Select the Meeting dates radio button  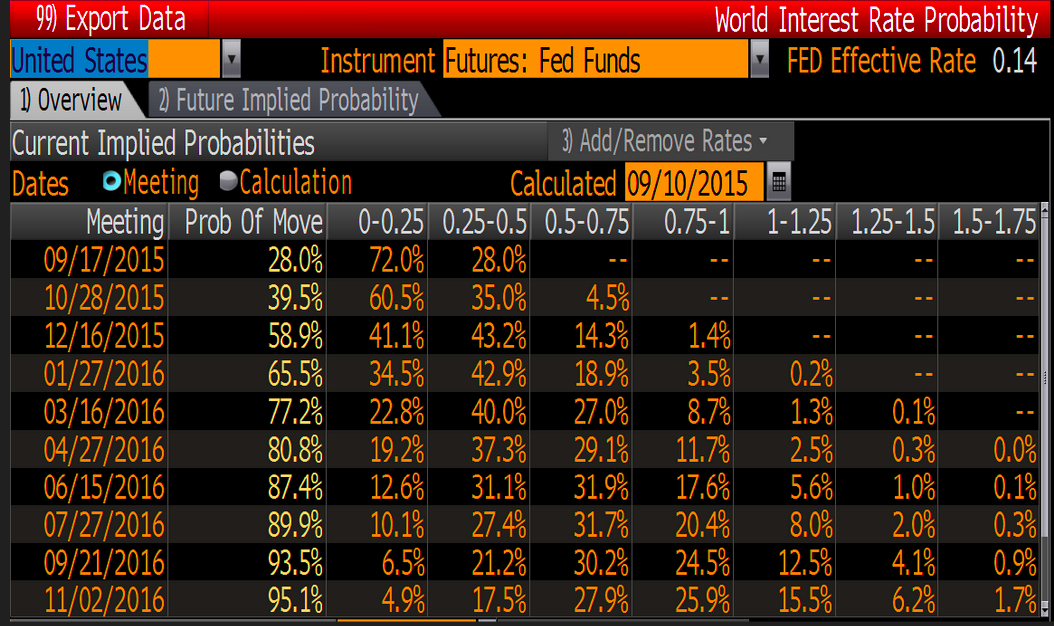[112, 180]
